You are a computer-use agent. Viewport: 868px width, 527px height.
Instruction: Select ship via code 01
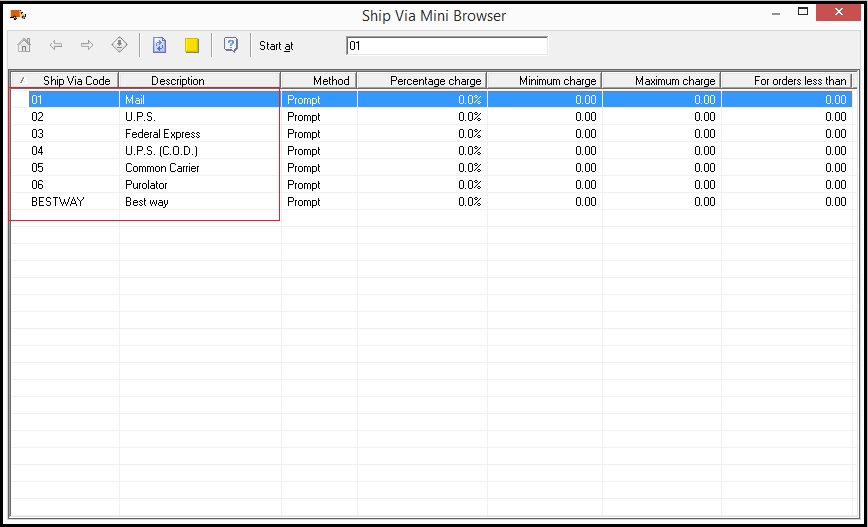tap(74, 100)
